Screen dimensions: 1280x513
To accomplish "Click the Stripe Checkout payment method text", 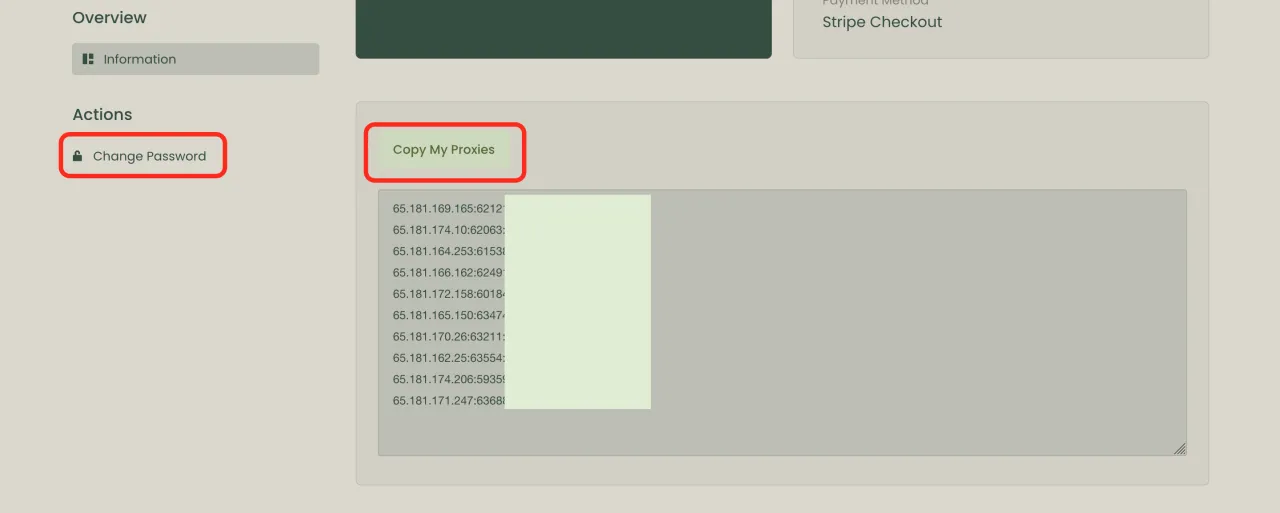I will (x=882, y=22).
